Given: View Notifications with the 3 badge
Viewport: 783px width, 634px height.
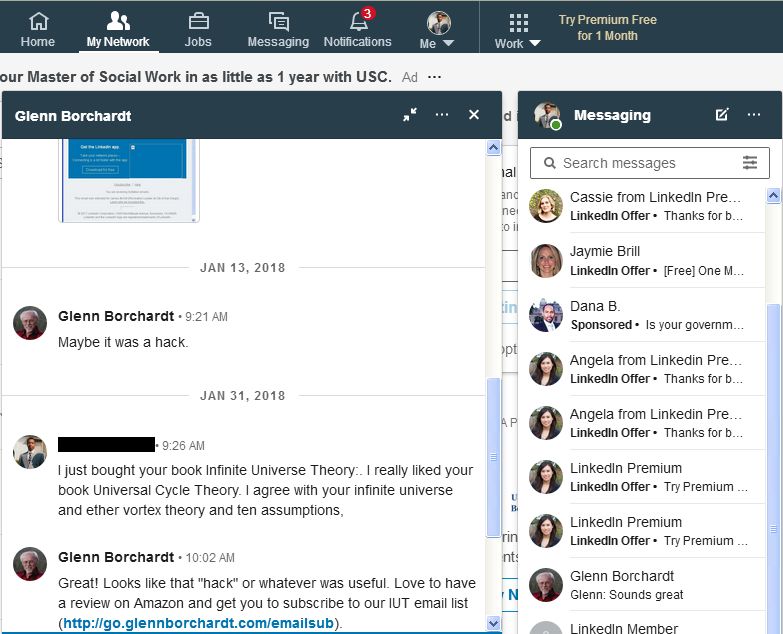Looking at the screenshot, I should (x=358, y=29).
